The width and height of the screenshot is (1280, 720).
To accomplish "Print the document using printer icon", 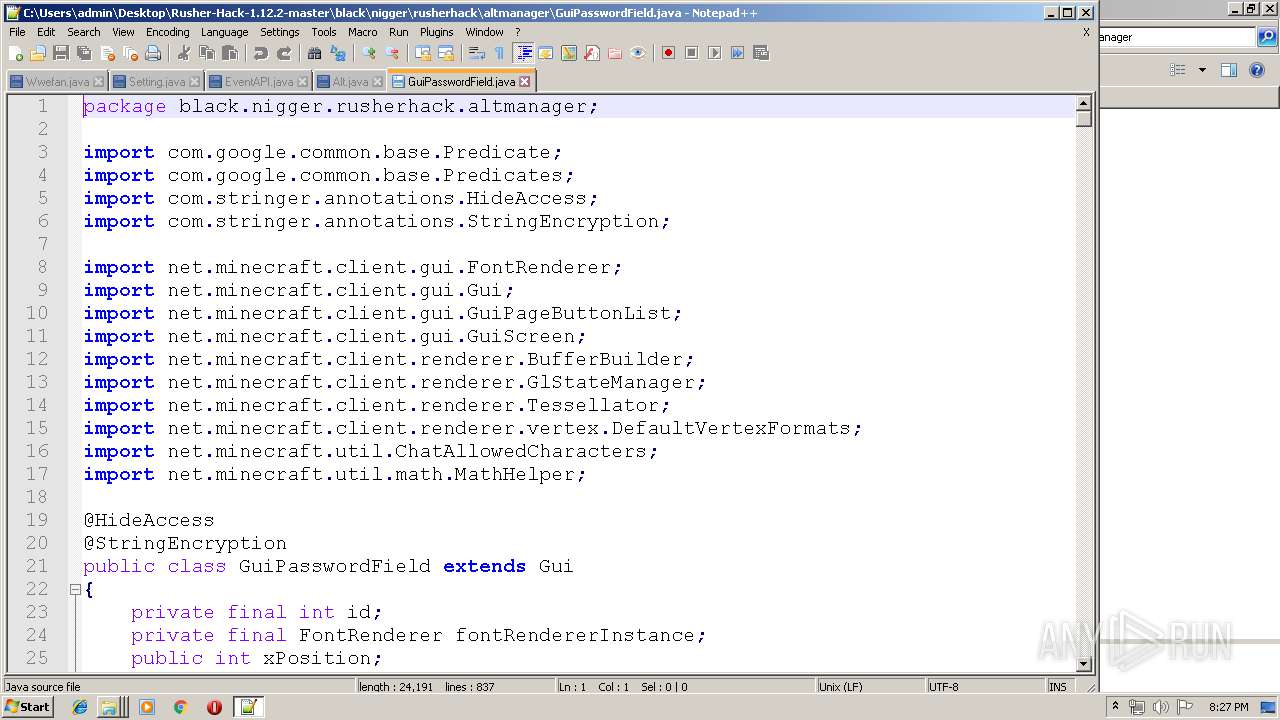I will (x=153, y=53).
